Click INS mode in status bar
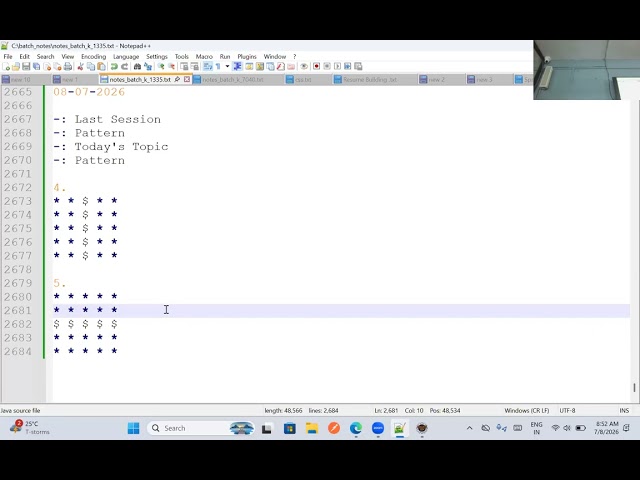This screenshot has height=480, width=640. point(624,410)
